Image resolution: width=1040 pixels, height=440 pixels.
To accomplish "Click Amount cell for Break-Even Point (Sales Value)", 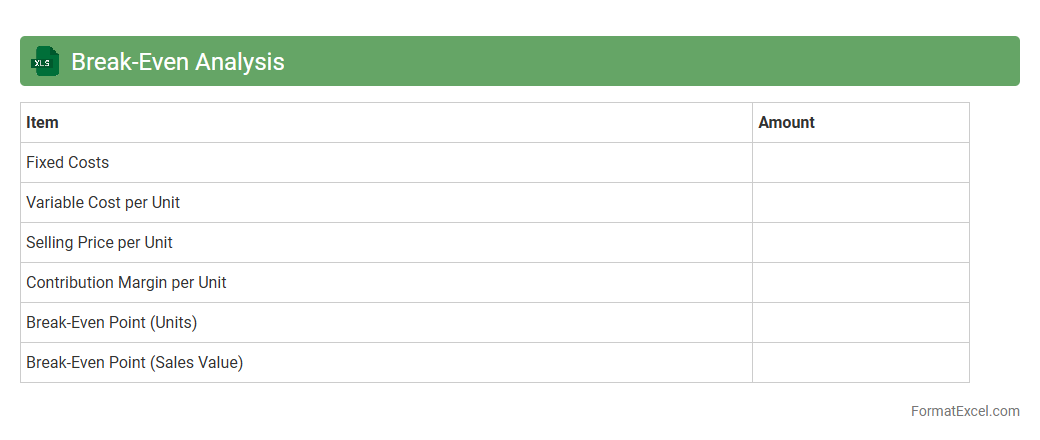I will [x=860, y=363].
